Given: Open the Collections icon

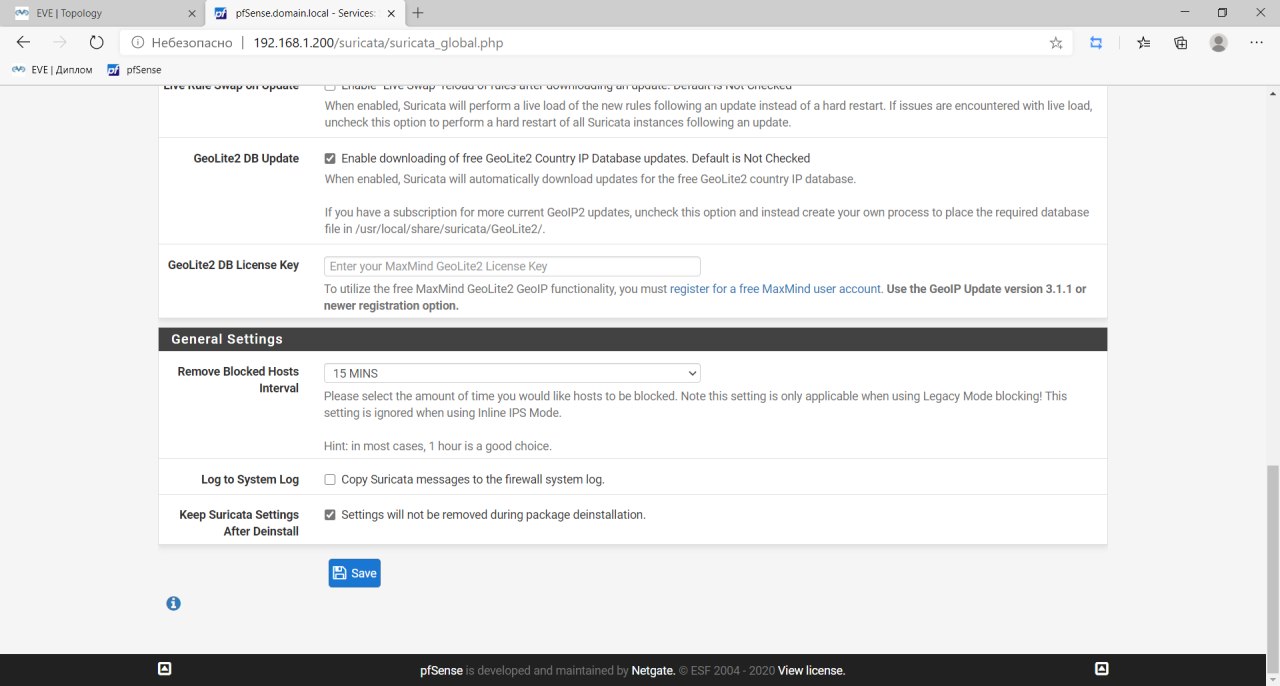Looking at the screenshot, I should click(1181, 43).
